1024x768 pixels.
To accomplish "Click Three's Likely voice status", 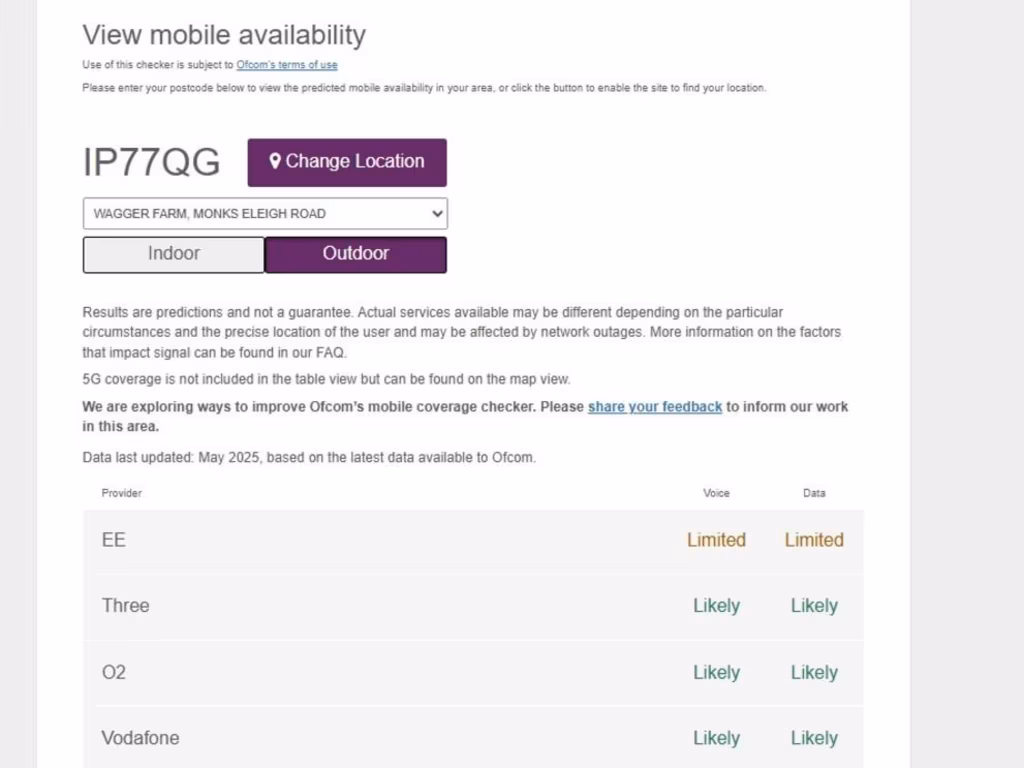I will (716, 606).
